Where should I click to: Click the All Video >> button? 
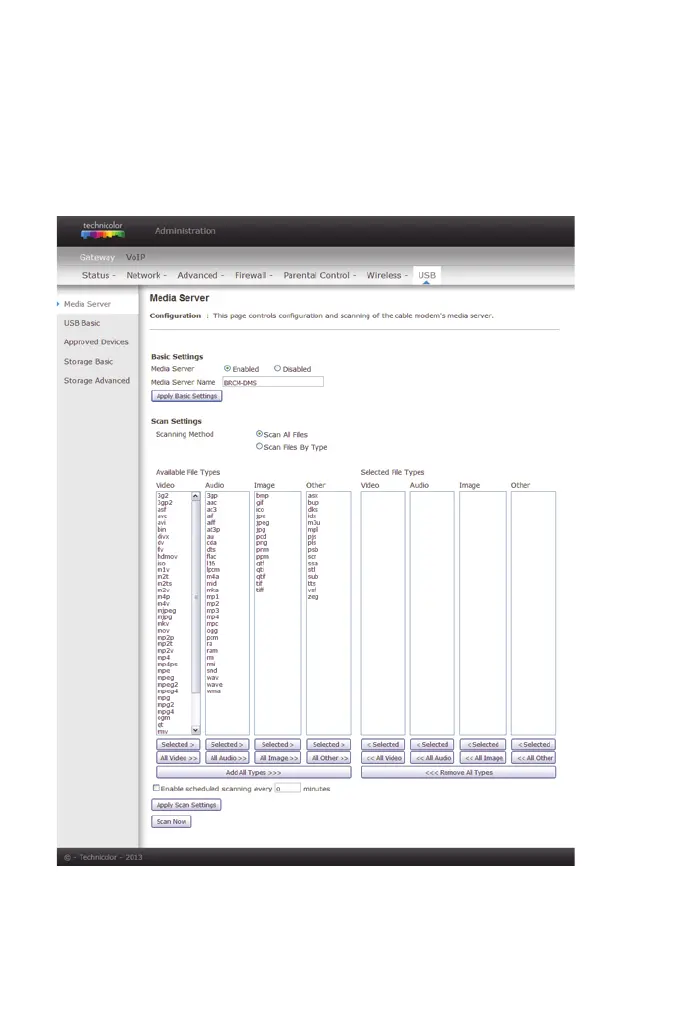(178, 758)
